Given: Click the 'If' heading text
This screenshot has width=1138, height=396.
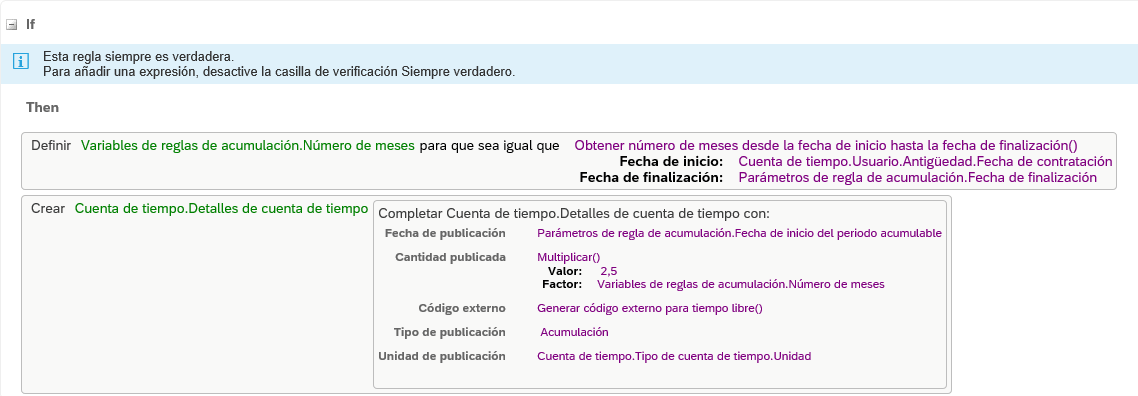Looking at the screenshot, I should click(x=30, y=25).
